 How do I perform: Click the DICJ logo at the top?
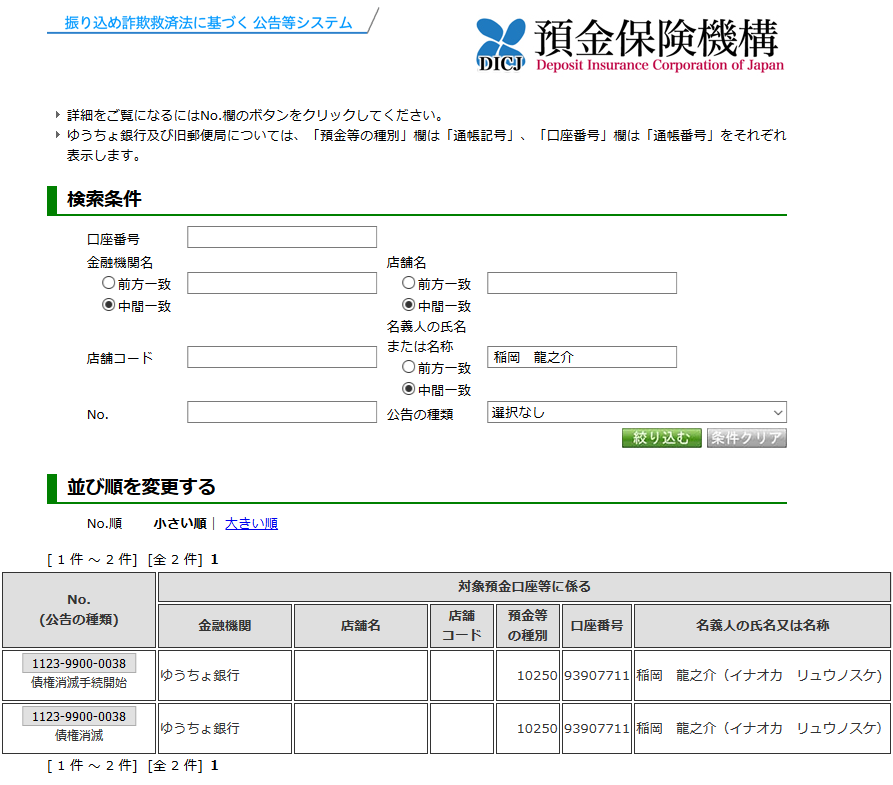pyautogui.click(x=629, y=44)
